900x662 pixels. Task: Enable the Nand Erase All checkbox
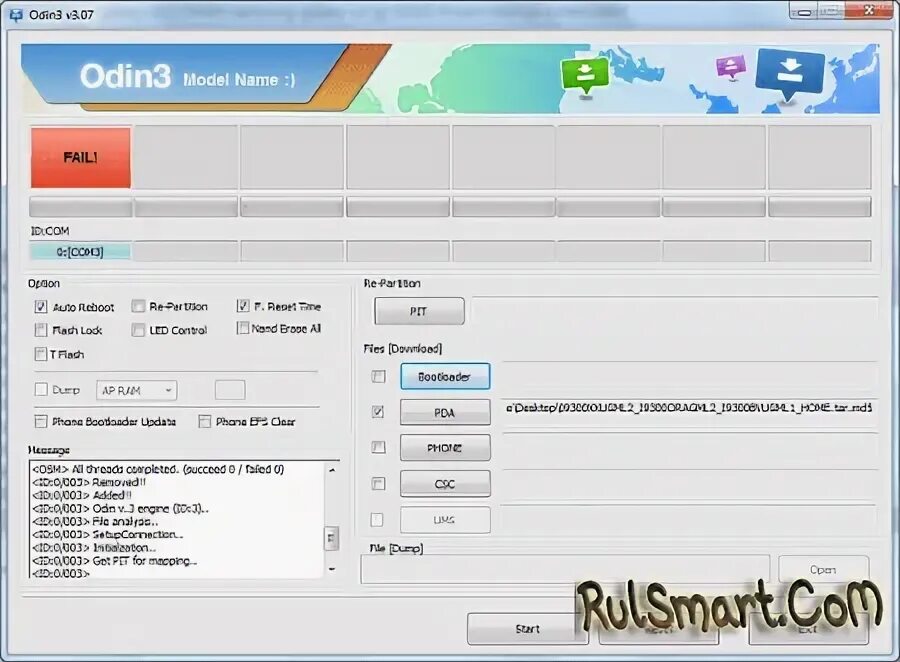tap(243, 328)
